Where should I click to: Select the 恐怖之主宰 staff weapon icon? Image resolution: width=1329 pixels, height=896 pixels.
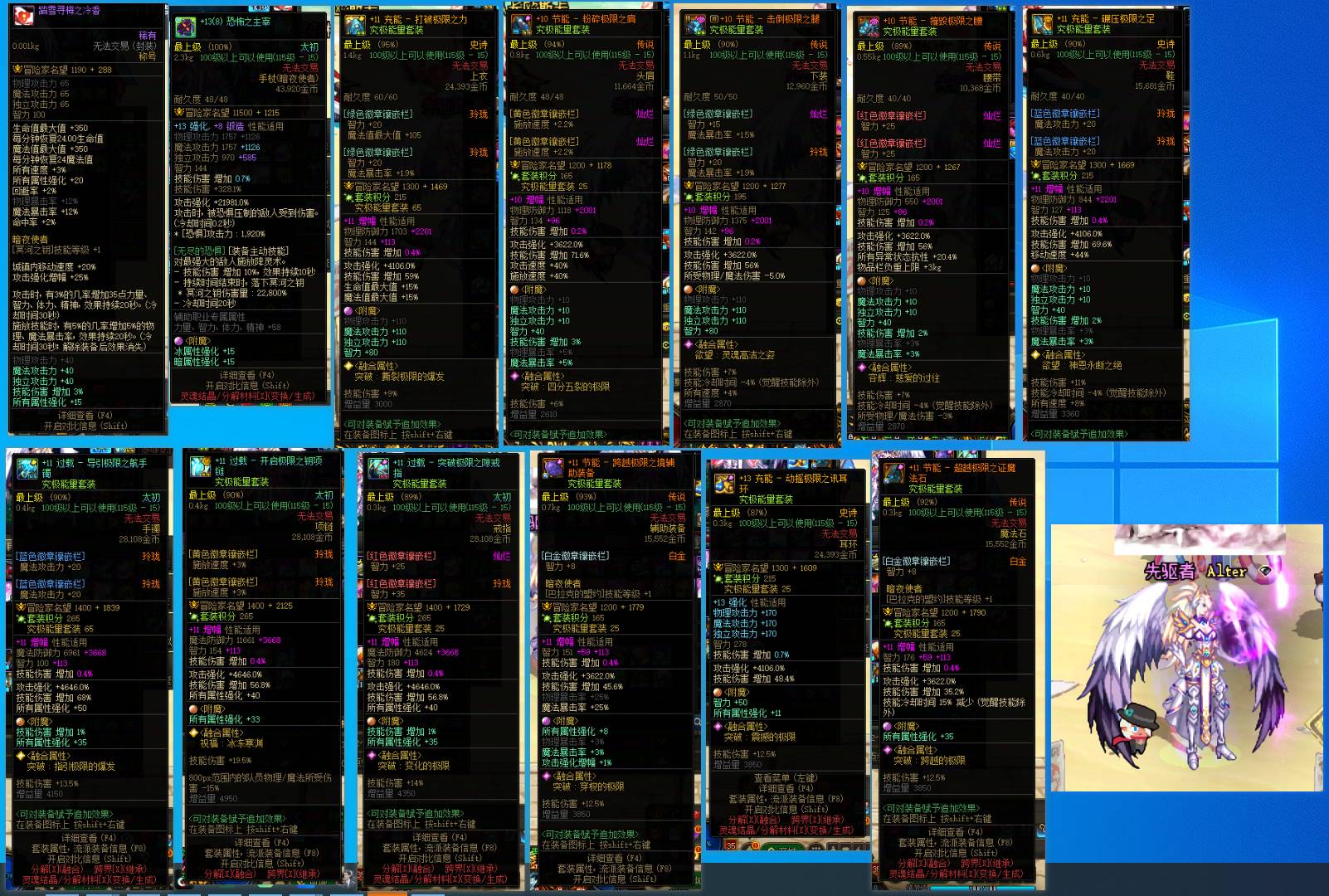pyautogui.click(x=186, y=26)
